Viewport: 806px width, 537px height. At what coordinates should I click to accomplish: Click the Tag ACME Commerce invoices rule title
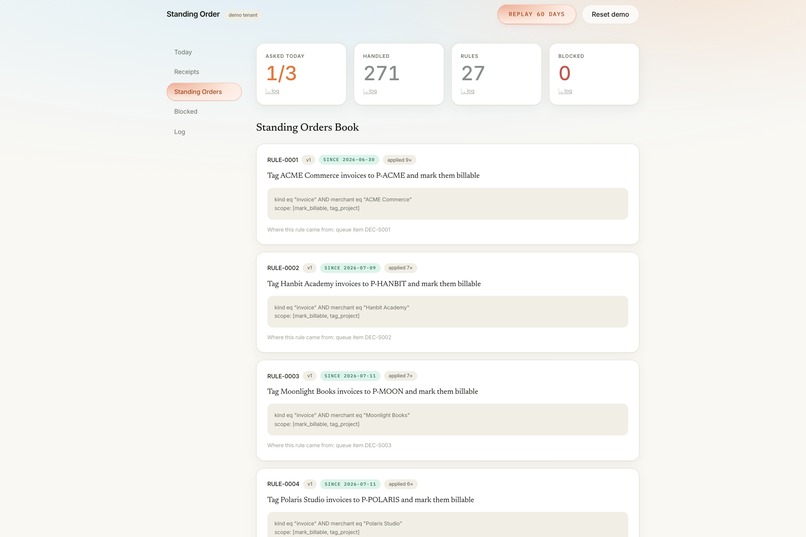tap(373, 175)
